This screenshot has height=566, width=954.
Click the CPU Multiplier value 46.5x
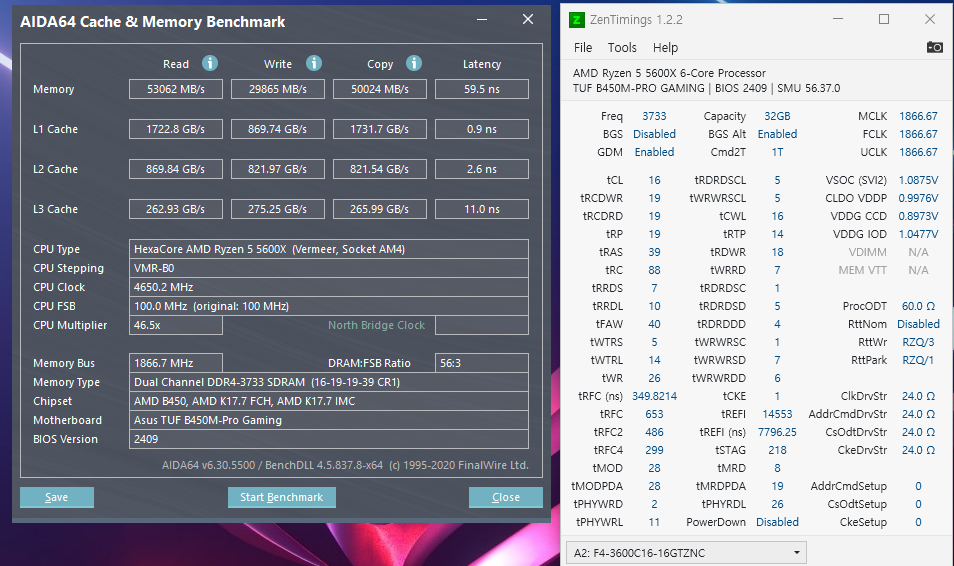click(176, 325)
